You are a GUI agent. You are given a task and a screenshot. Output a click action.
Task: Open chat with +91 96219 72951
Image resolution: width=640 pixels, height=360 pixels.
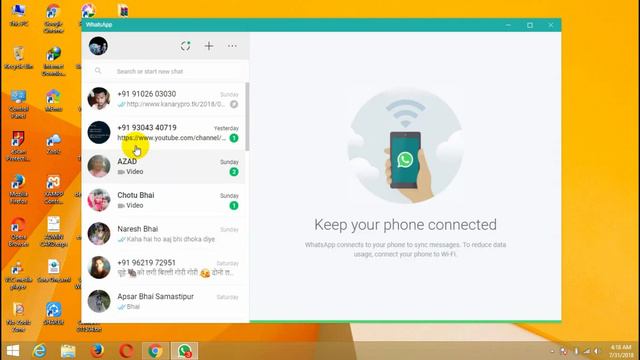[x=164, y=268]
